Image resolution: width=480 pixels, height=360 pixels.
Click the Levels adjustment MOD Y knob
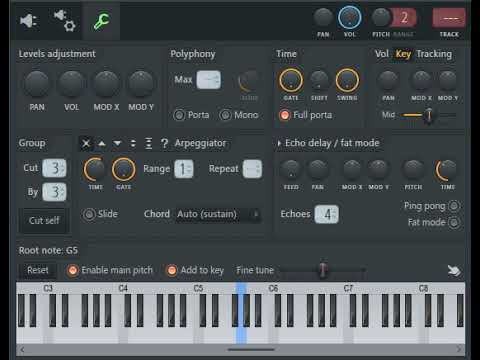tap(141, 84)
